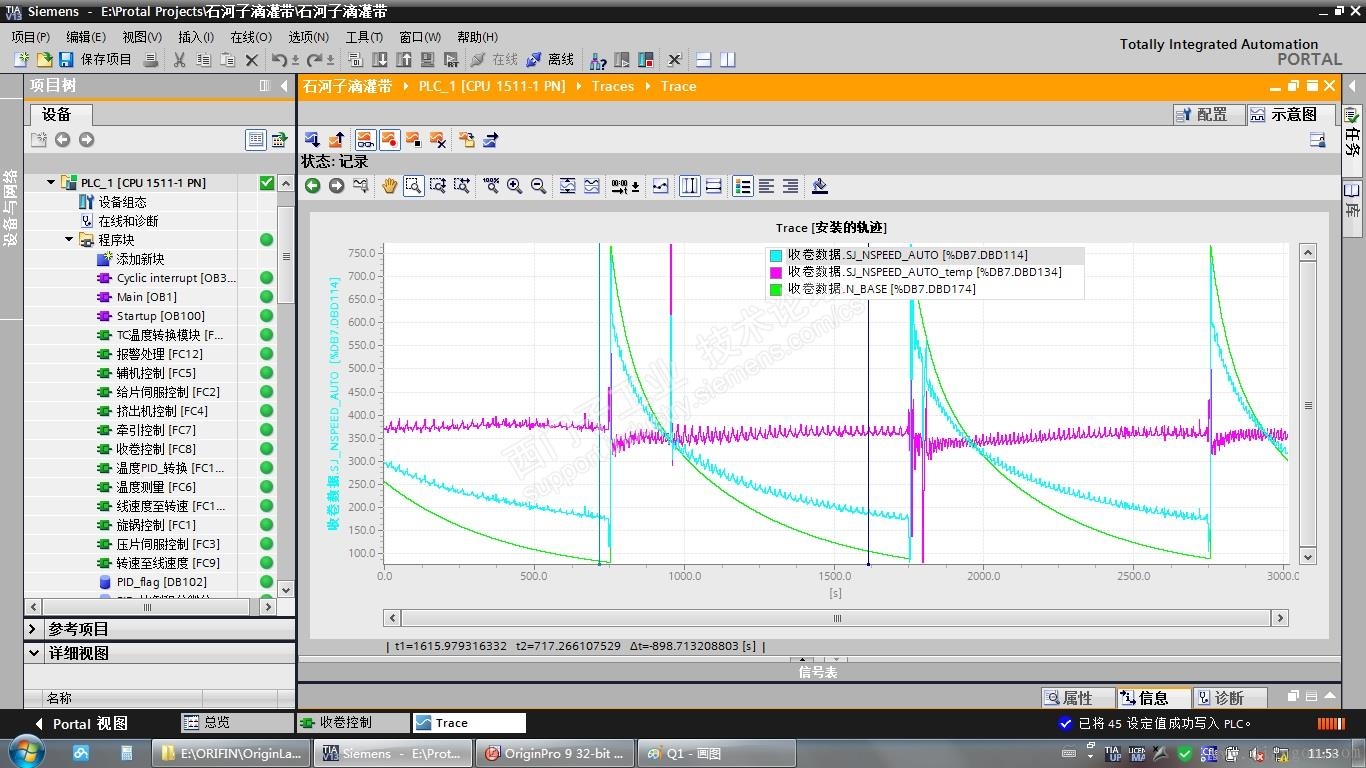Click the zoom in magnifier icon
The image size is (1366, 768).
tap(514, 186)
